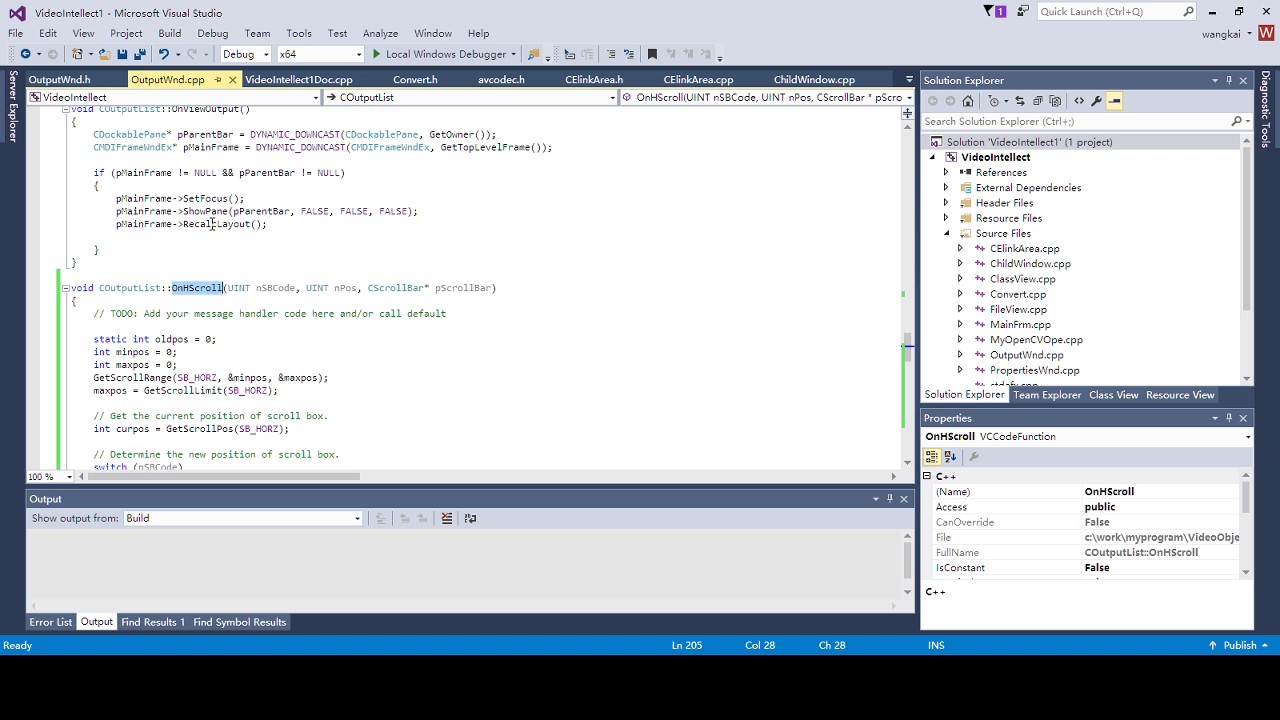Close the OutputWnd.cpp tab

[x=233, y=79]
